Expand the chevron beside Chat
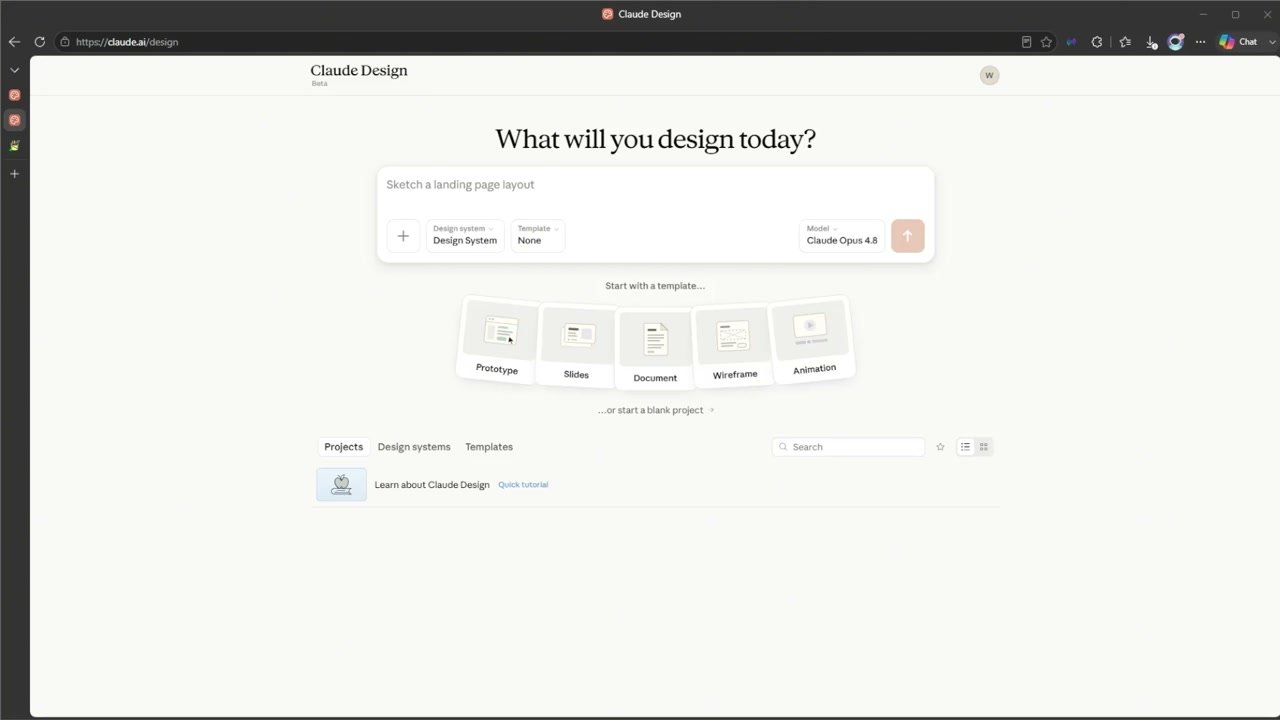 coord(1272,42)
